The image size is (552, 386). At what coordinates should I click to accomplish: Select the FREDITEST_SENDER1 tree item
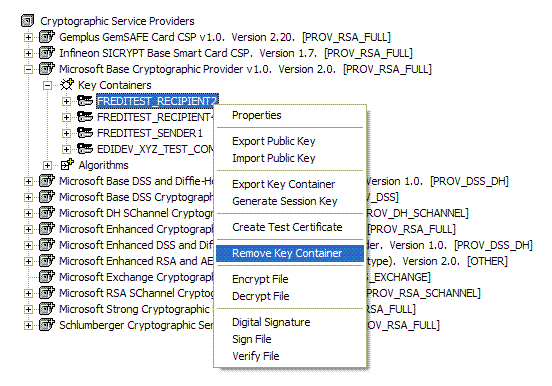click(x=150, y=133)
